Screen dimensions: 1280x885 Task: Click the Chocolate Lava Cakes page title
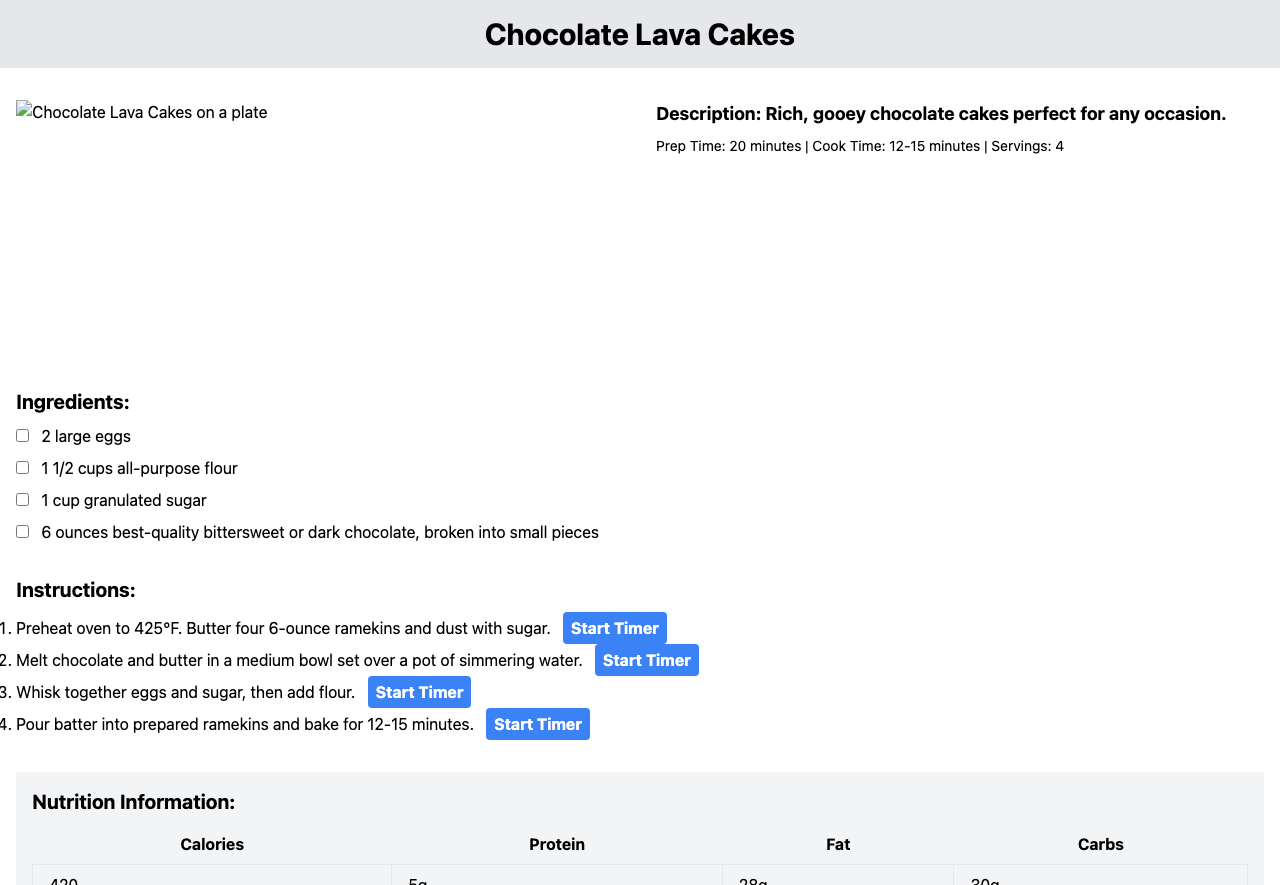tap(640, 34)
